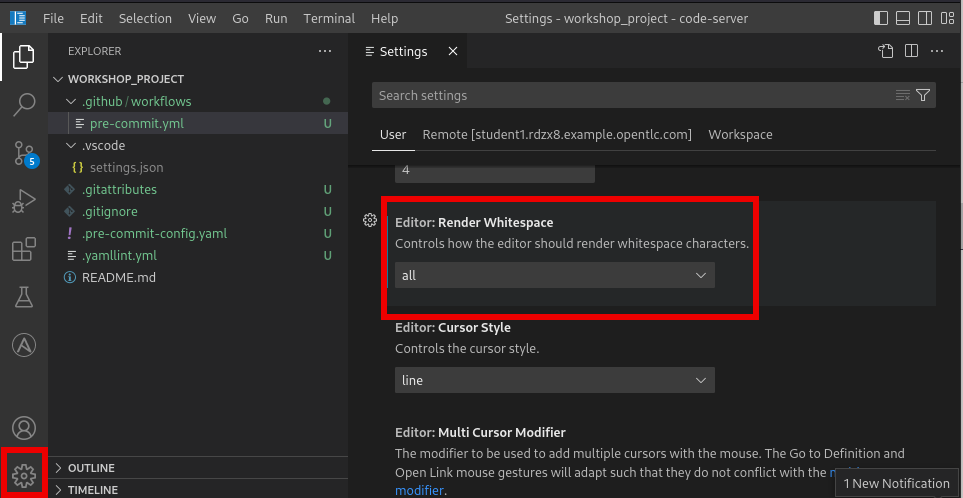This screenshot has width=963, height=498.
Task: Click the Manage gear icon
Action: [23, 475]
